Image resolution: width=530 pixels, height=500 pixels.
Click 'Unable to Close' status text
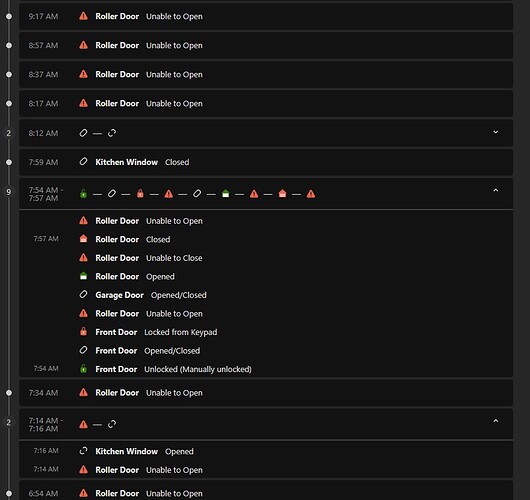tap(174, 258)
